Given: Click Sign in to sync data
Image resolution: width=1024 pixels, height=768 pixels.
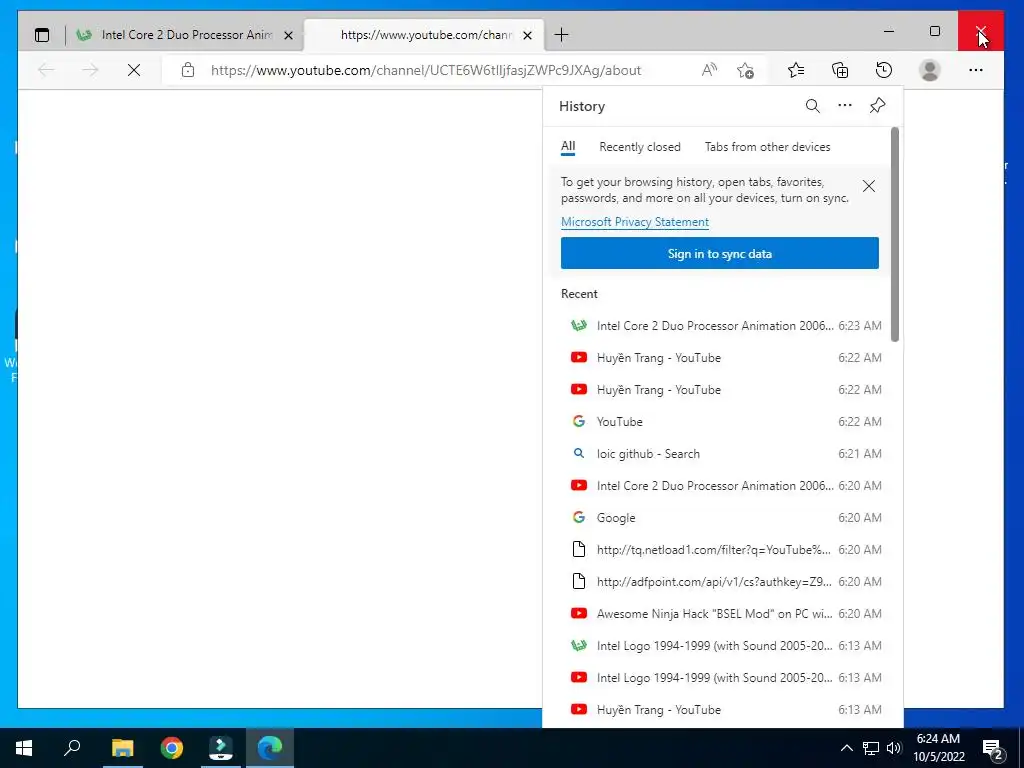Looking at the screenshot, I should [x=720, y=253].
